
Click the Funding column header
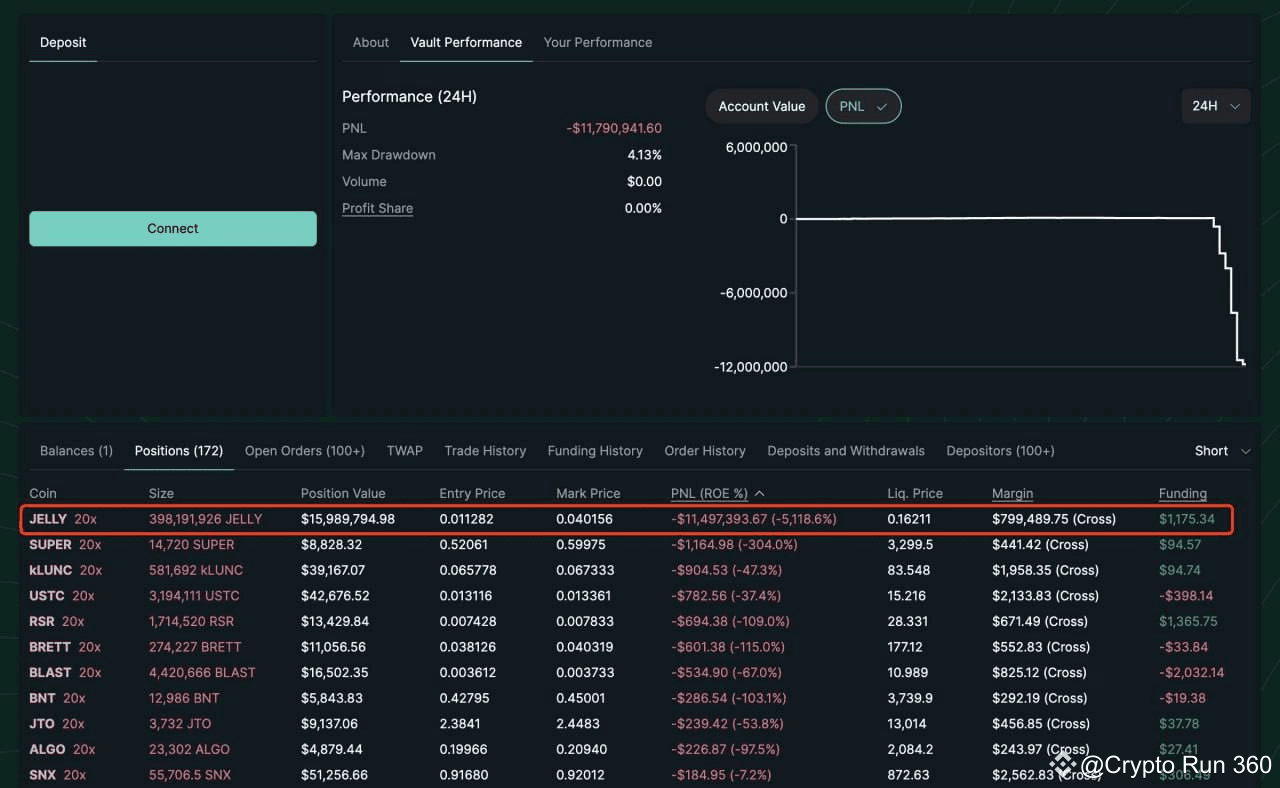pyautogui.click(x=1182, y=493)
